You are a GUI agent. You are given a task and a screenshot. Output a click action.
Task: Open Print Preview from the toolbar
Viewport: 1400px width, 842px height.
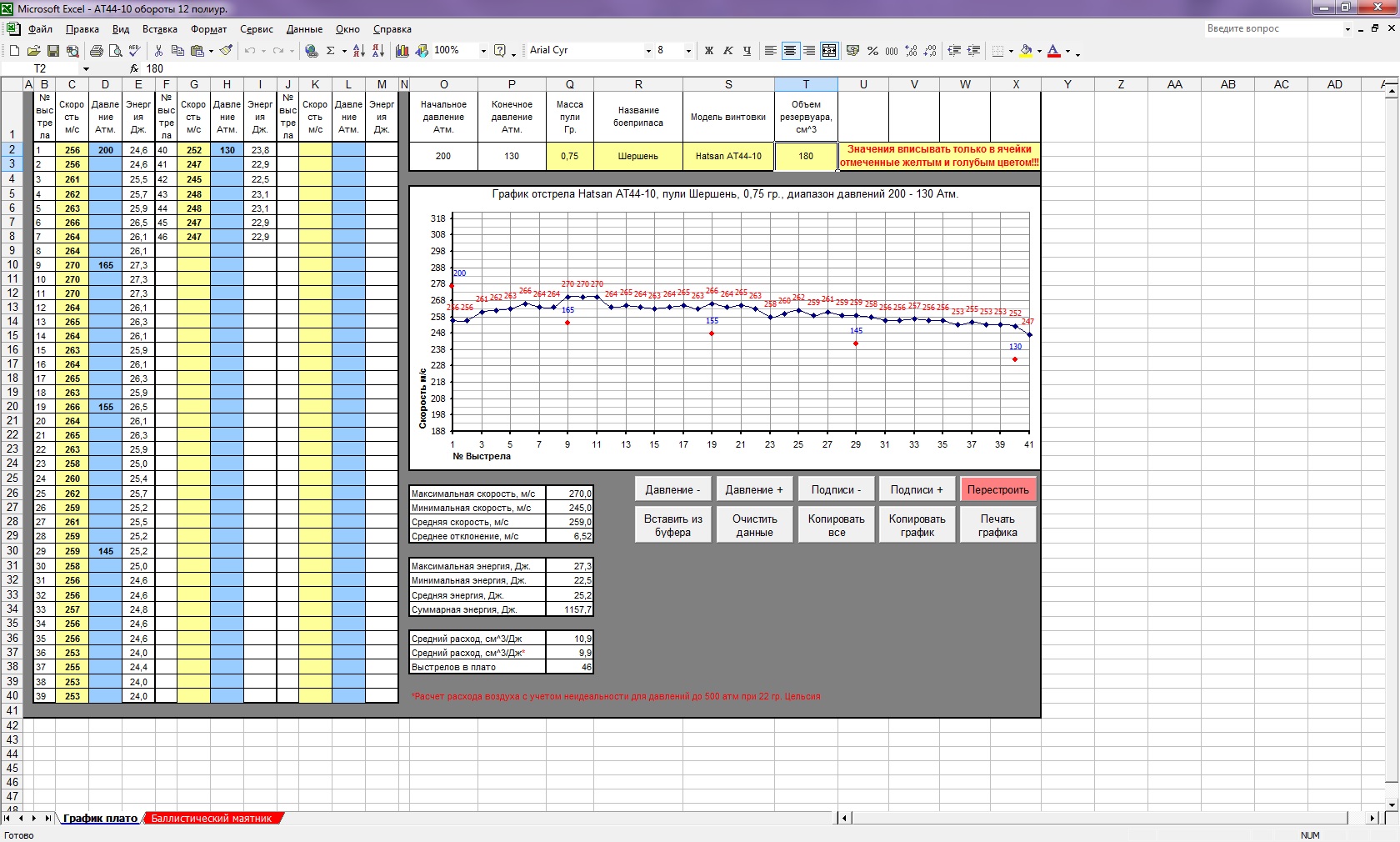click(x=116, y=51)
